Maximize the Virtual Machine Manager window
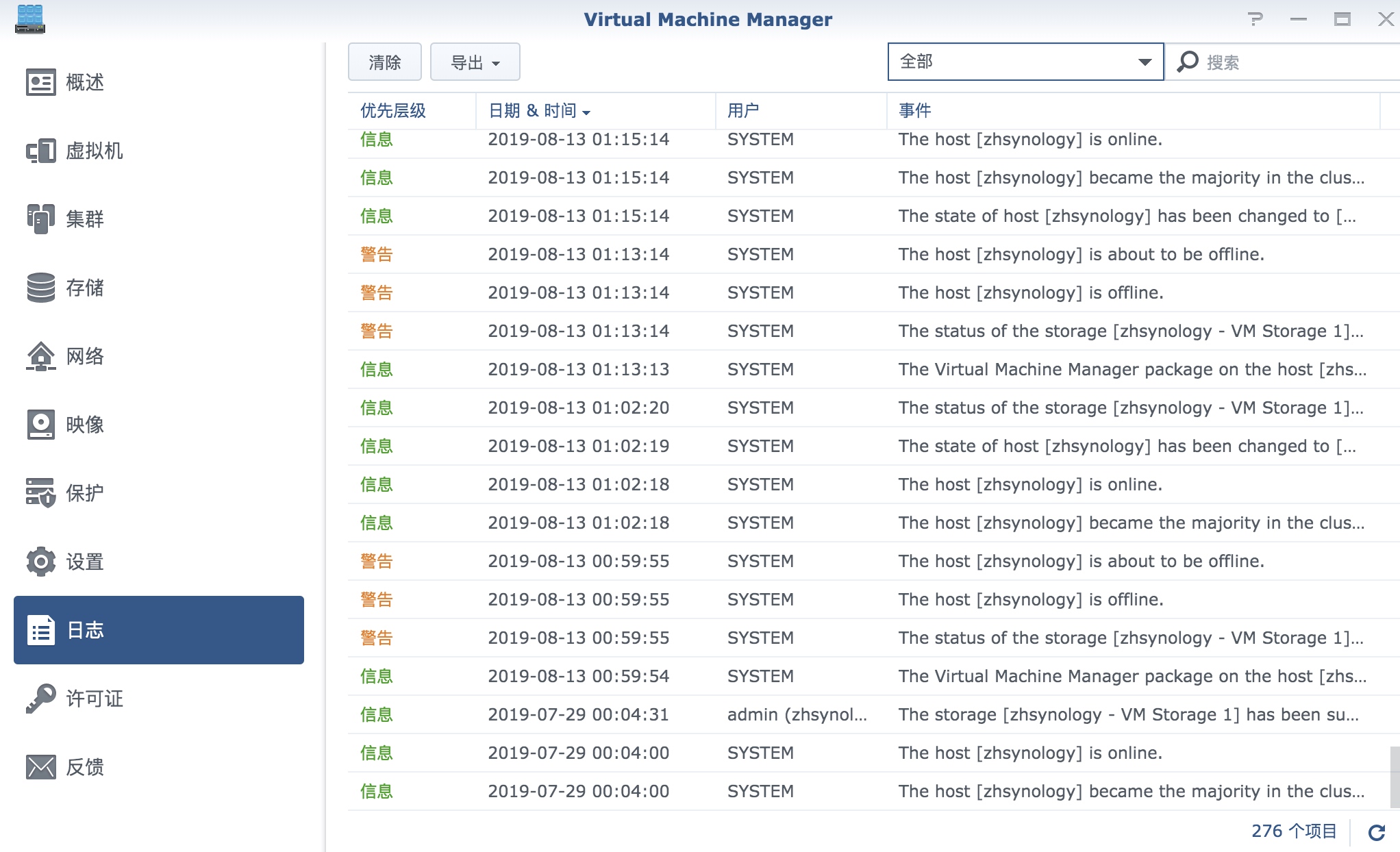Image resolution: width=1400 pixels, height=852 pixels. 1342,19
